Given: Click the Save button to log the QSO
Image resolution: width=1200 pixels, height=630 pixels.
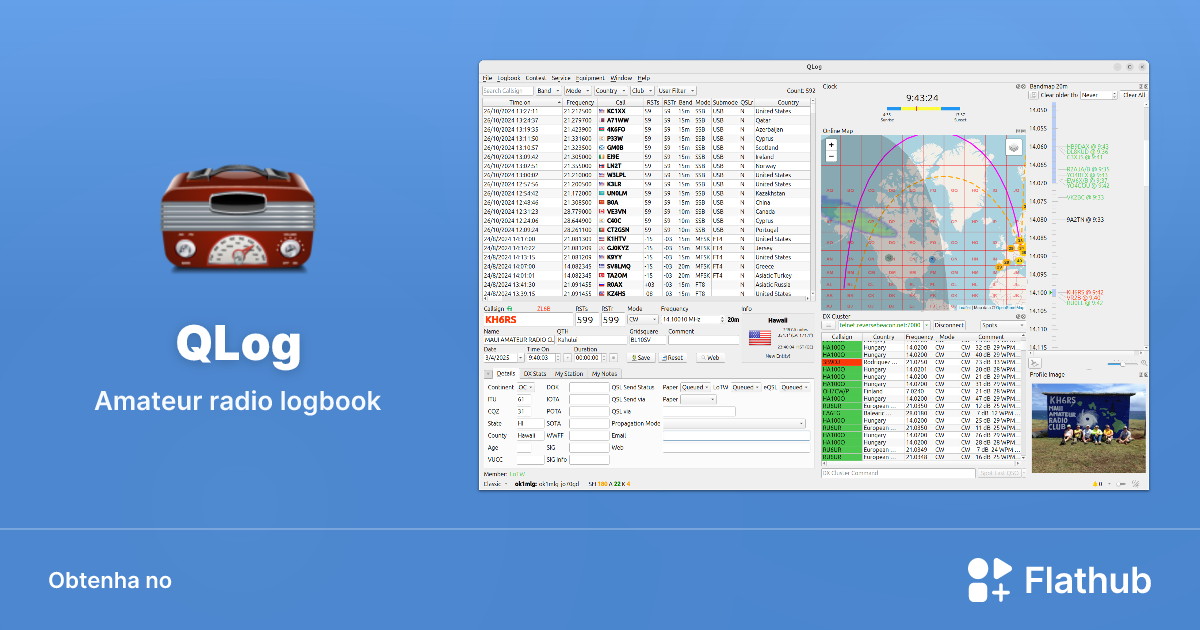Looking at the screenshot, I should (x=641, y=358).
